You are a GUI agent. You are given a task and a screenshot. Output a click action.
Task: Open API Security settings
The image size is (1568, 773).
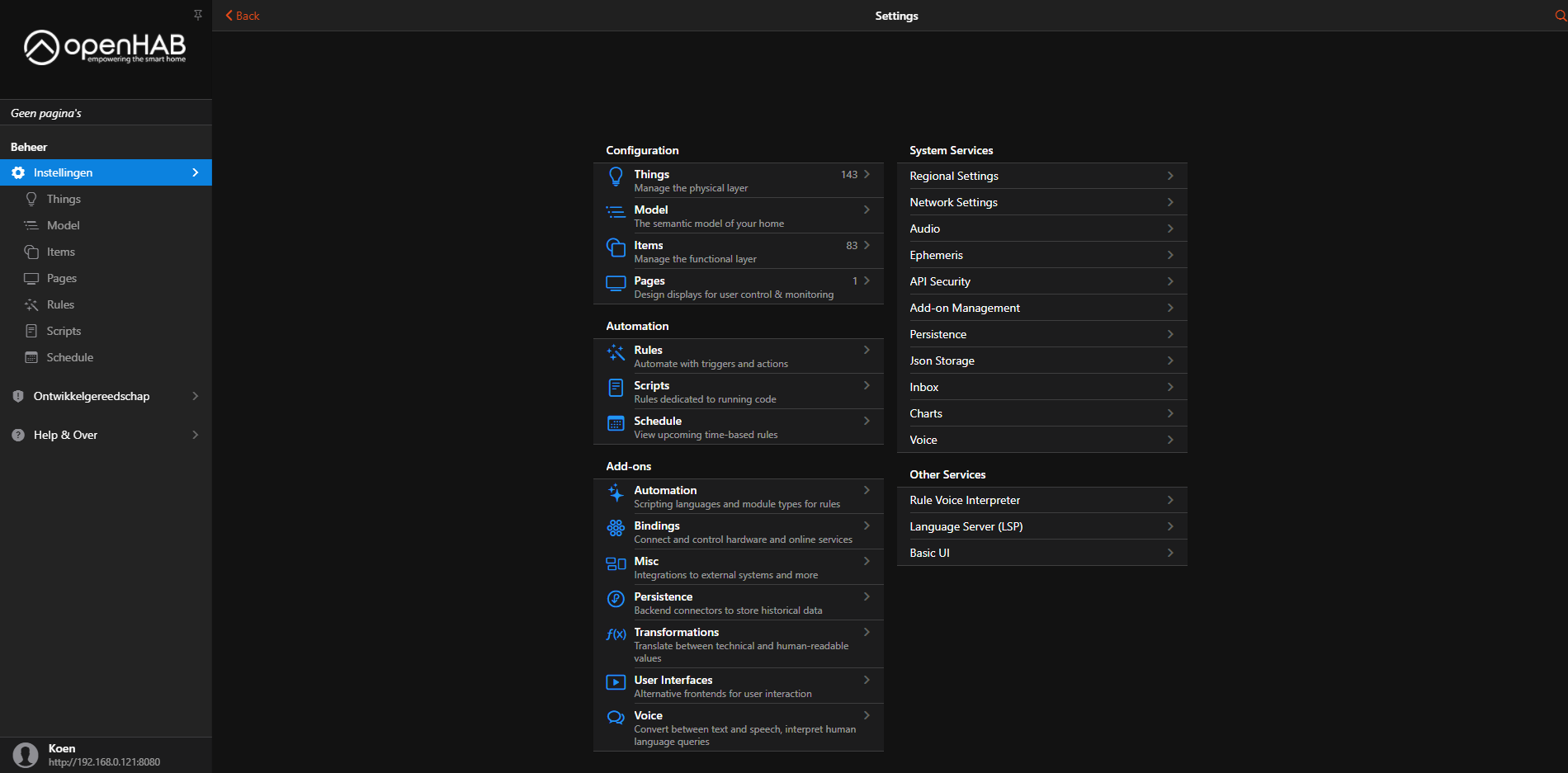pos(1041,281)
